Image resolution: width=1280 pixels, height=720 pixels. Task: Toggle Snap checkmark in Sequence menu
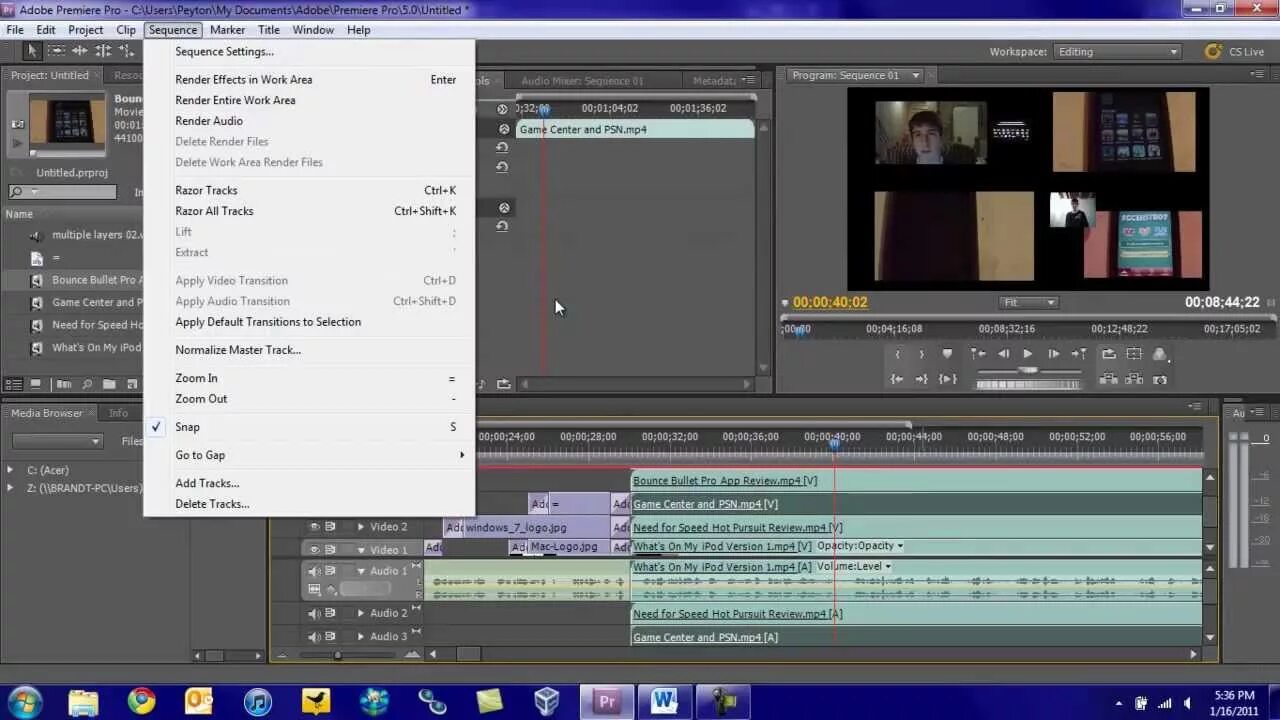[x=156, y=427]
